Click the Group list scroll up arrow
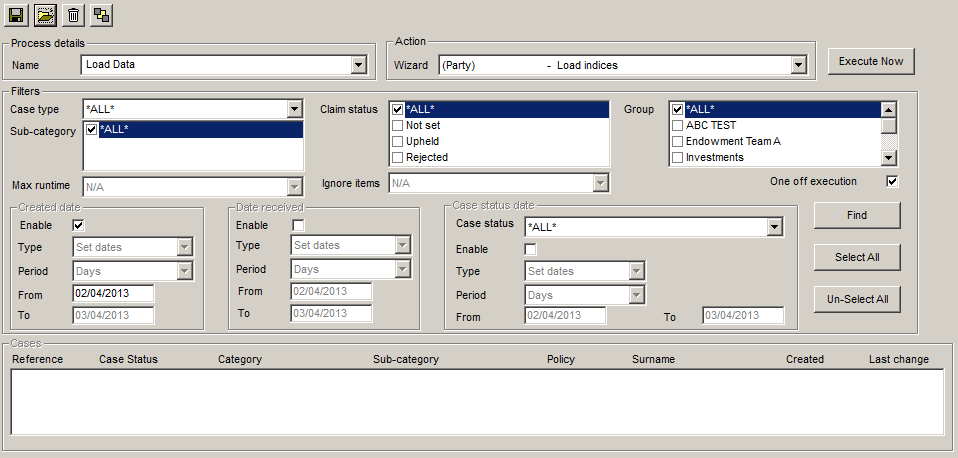The height and width of the screenshot is (458, 958). (889, 109)
